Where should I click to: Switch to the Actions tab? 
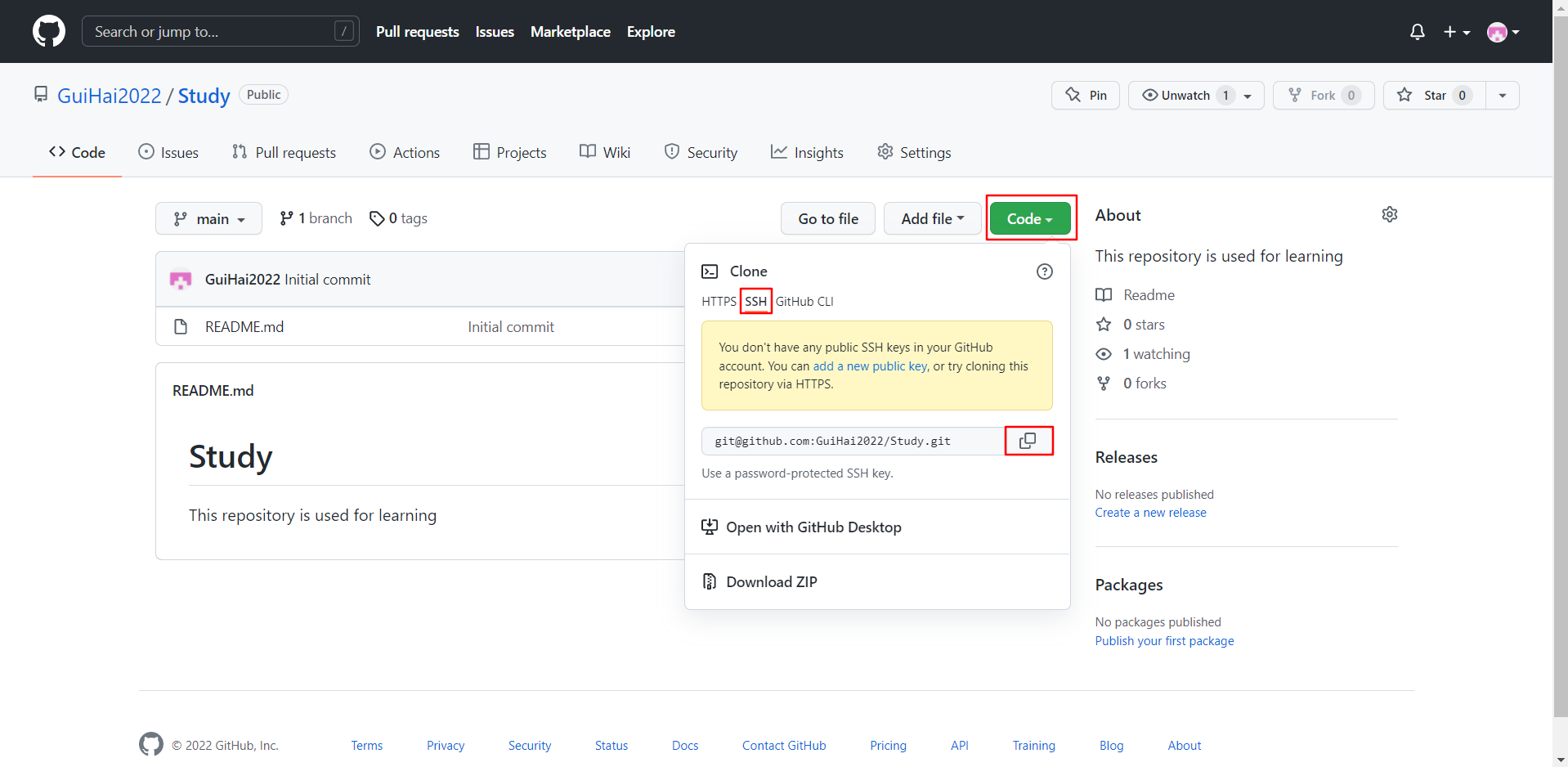405,152
